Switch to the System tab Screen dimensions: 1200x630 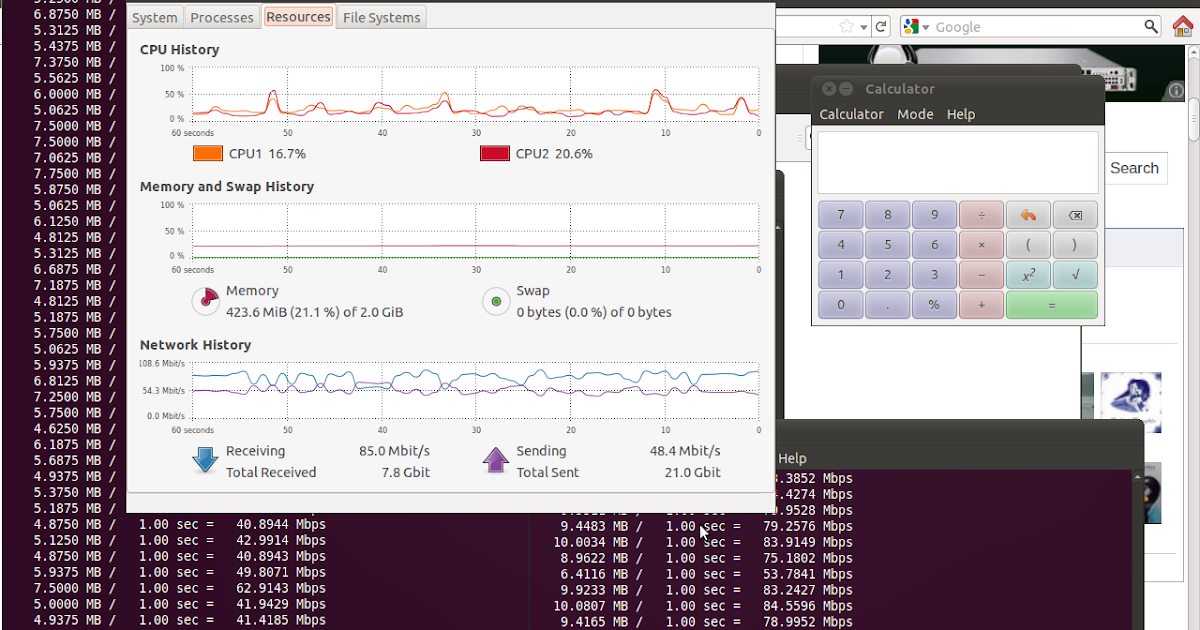tap(155, 17)
